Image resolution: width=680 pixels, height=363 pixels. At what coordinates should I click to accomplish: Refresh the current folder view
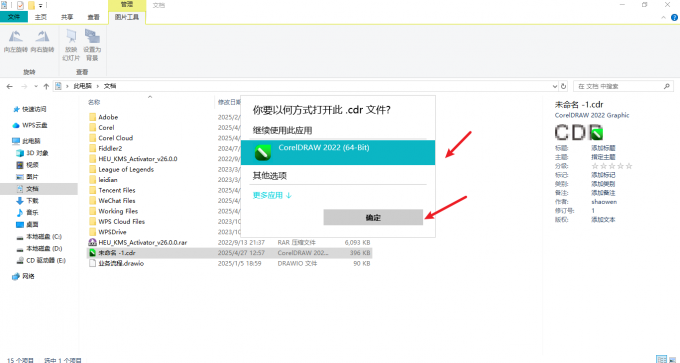coord(563,86)
